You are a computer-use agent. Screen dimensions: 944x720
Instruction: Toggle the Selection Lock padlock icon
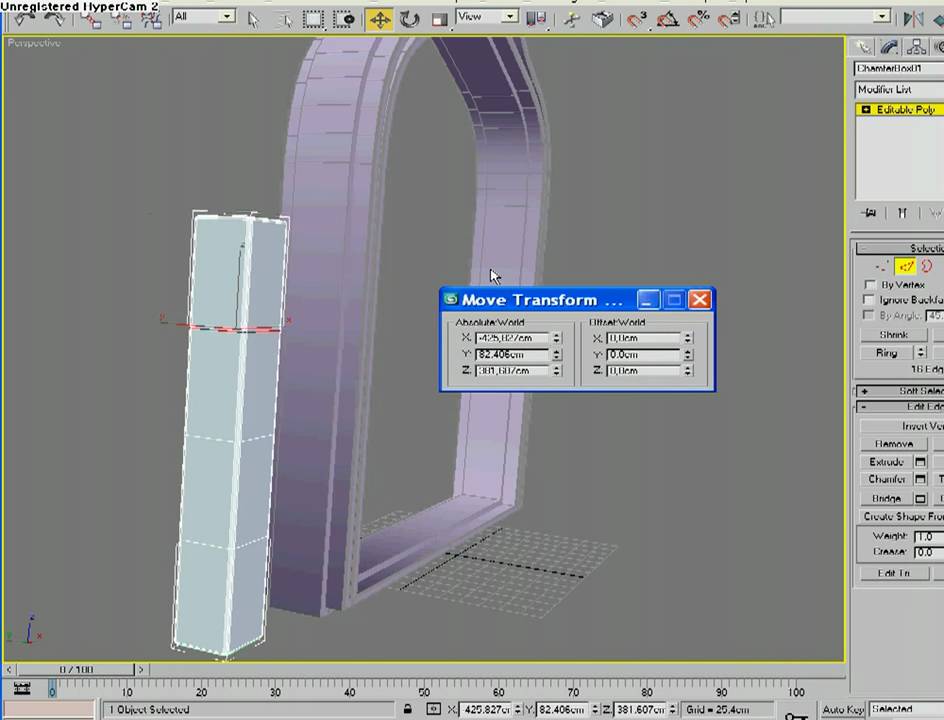coord(408,709)
